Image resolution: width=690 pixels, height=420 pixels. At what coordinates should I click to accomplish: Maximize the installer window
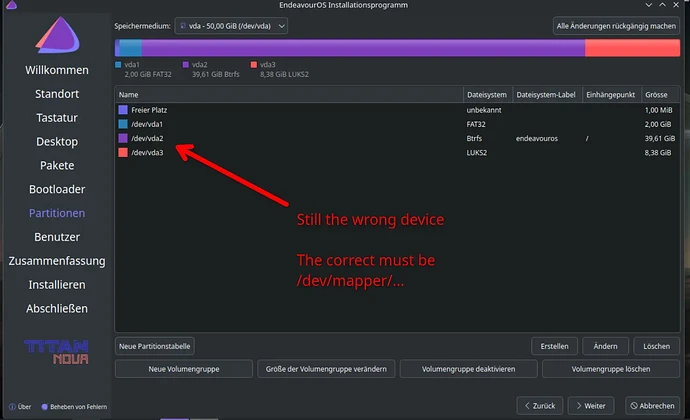pyautogui.click(x=662, y=5)
